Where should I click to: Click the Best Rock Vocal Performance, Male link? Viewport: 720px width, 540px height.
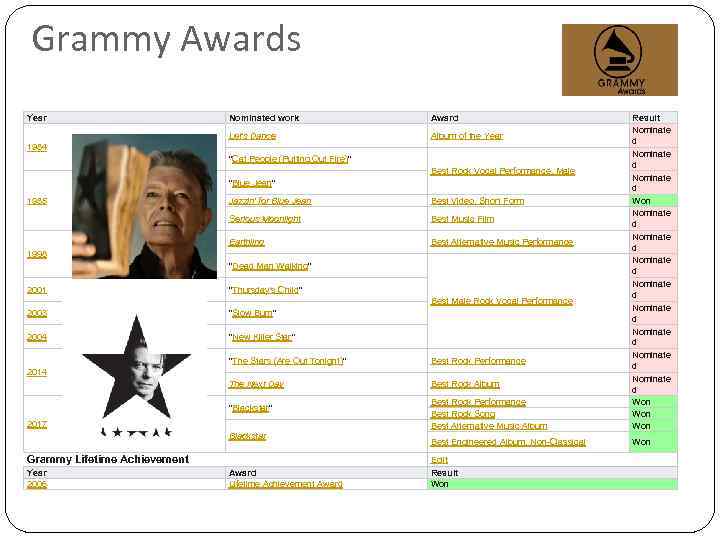tap(503, 171)
